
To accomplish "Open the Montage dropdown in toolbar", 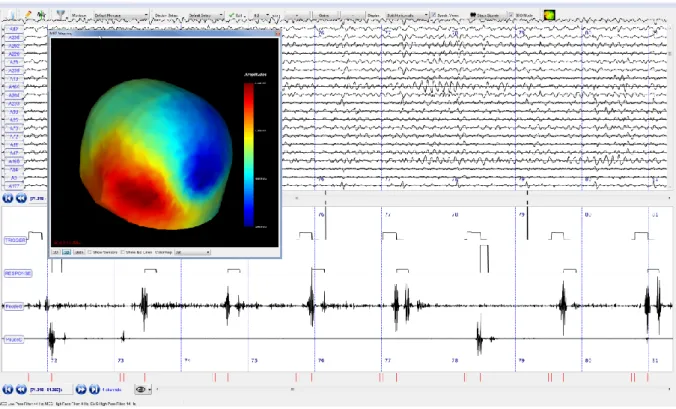I will [x=121, y=16].
